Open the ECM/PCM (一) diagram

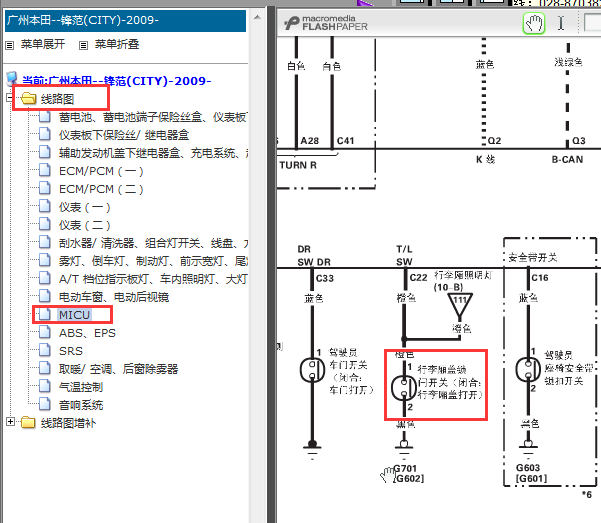(101, 171)
